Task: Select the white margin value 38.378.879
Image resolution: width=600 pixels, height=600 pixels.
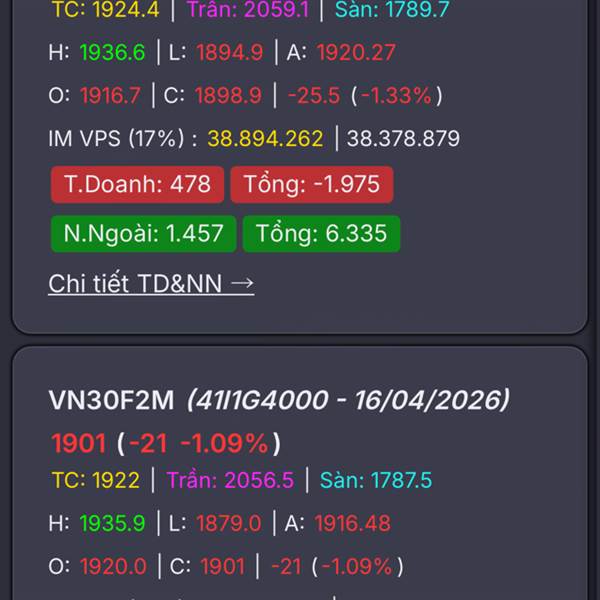Action: tap(403, 139)
